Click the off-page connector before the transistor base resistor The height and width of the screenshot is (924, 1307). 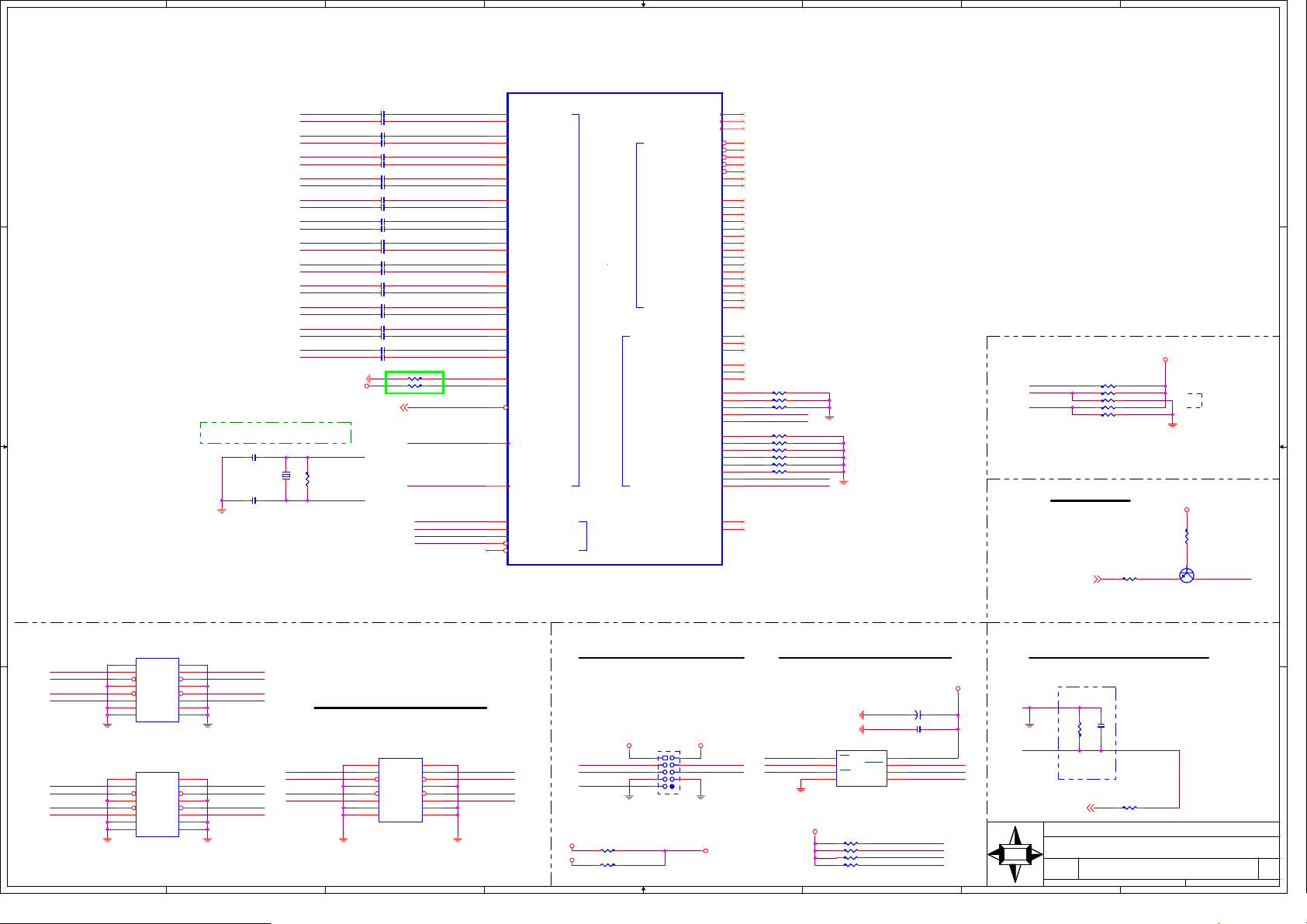point(1098,579)
